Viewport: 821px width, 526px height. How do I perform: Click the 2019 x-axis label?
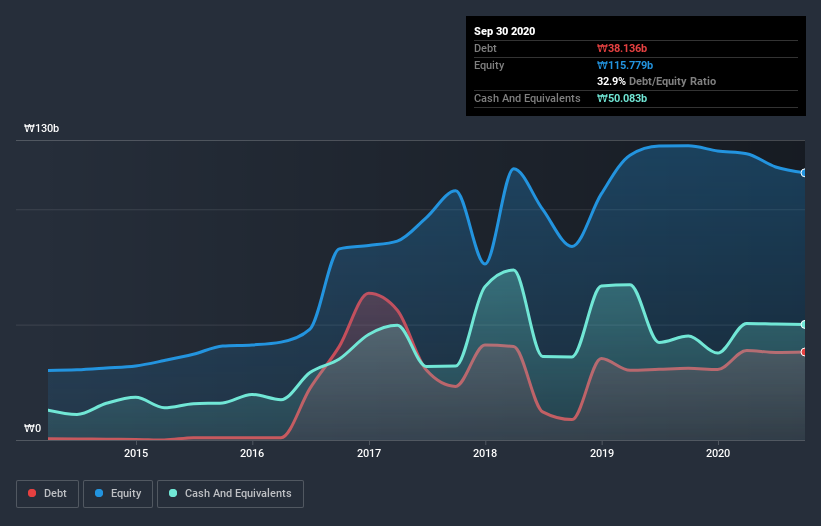(602, 453)
